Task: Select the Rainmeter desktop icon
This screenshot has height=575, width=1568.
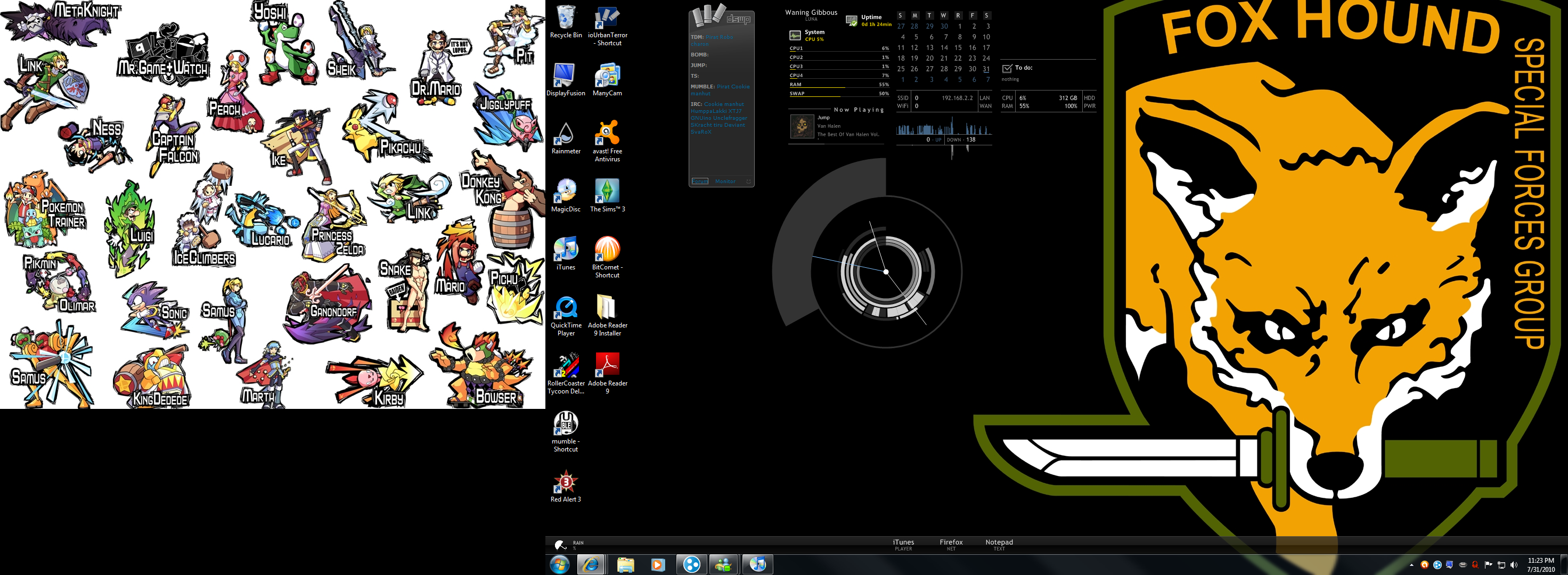Action: [566, 137]
